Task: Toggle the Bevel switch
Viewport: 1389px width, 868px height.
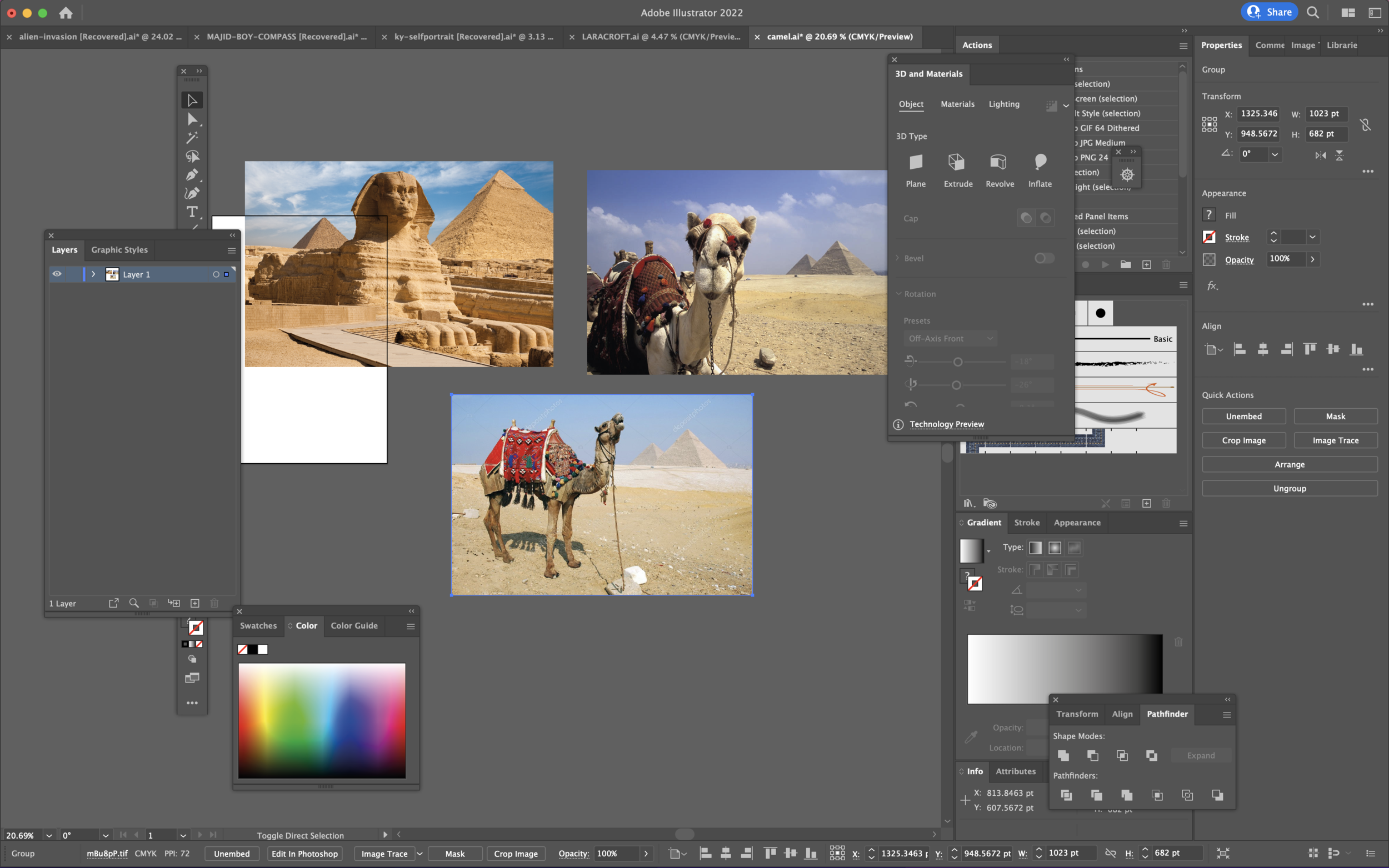Action: click(1044, 258)
